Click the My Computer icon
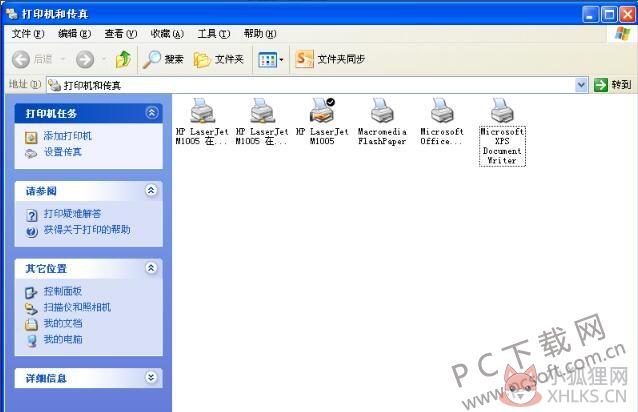 pyautogui.click(x=32, y=341)
